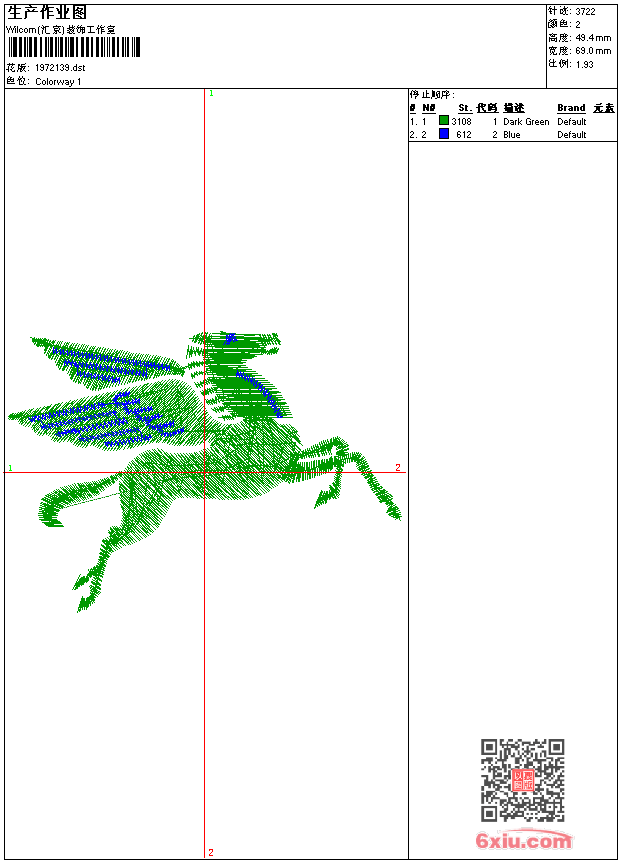The height and width of the screenshot is (860, 620).
Task: Click the red '2' marker at vertical line bottom
Action: click(211, 852)
